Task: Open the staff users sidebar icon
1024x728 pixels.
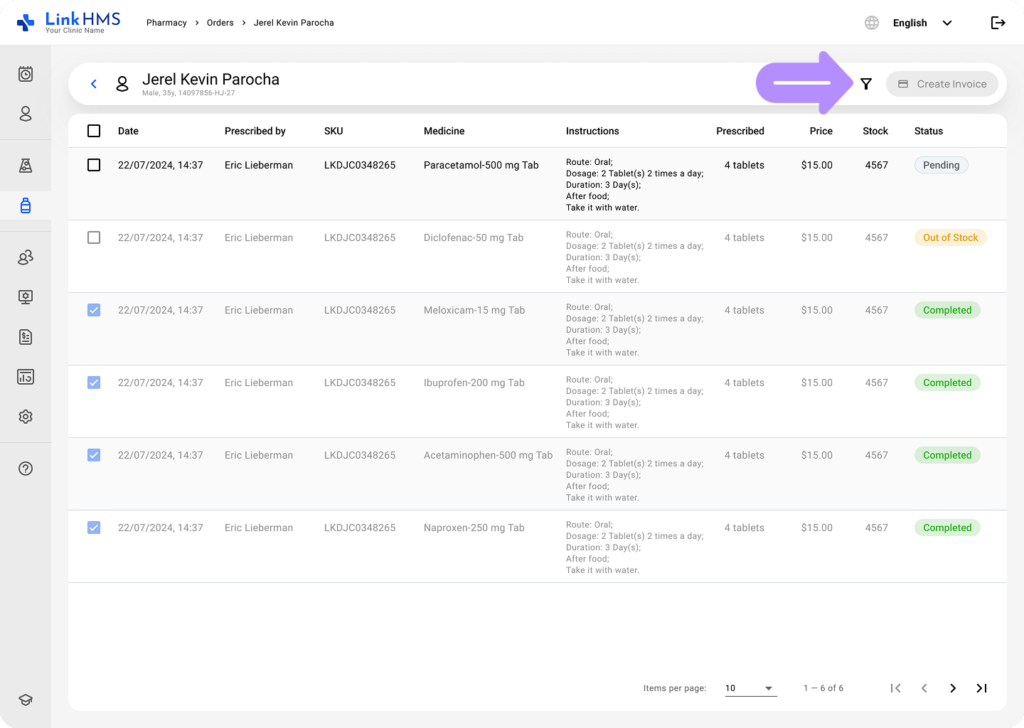Action: pyautogui.click(x=25, y=257)
